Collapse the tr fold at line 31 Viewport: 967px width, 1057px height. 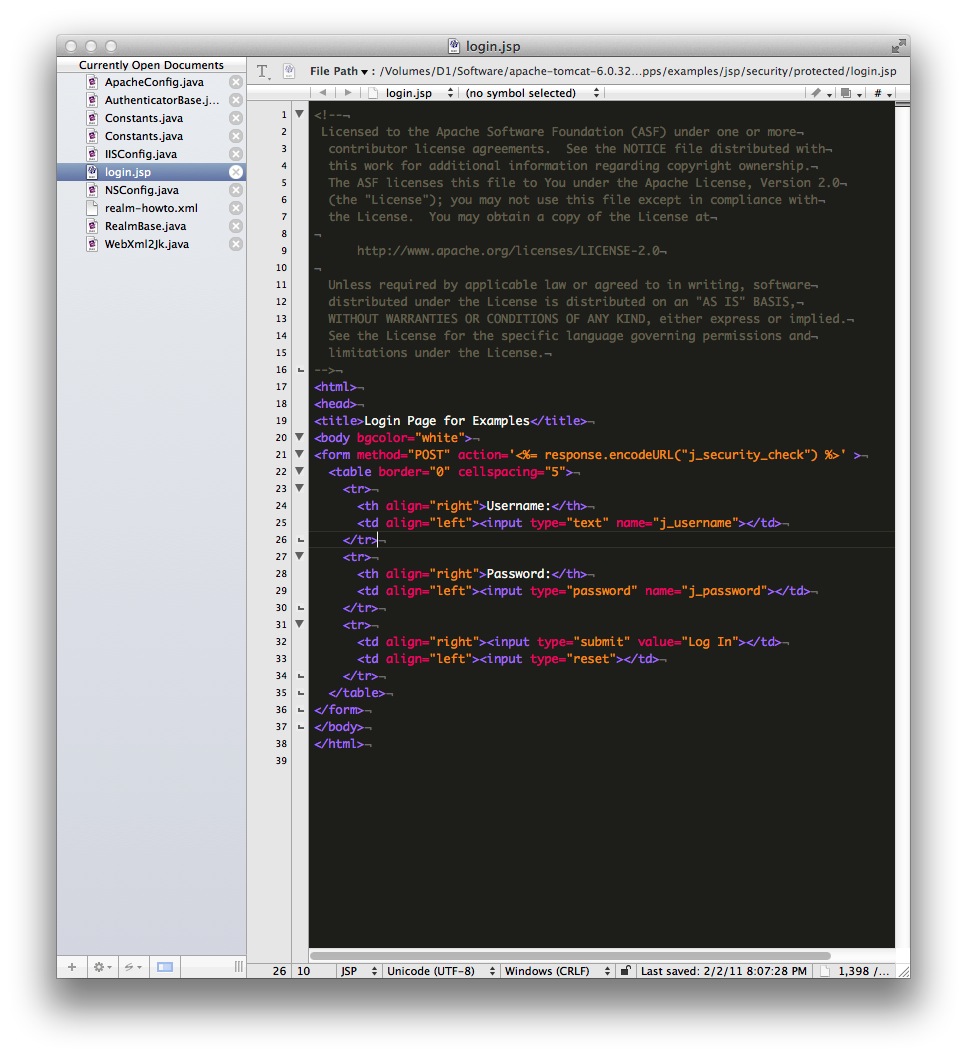[299, 624]
